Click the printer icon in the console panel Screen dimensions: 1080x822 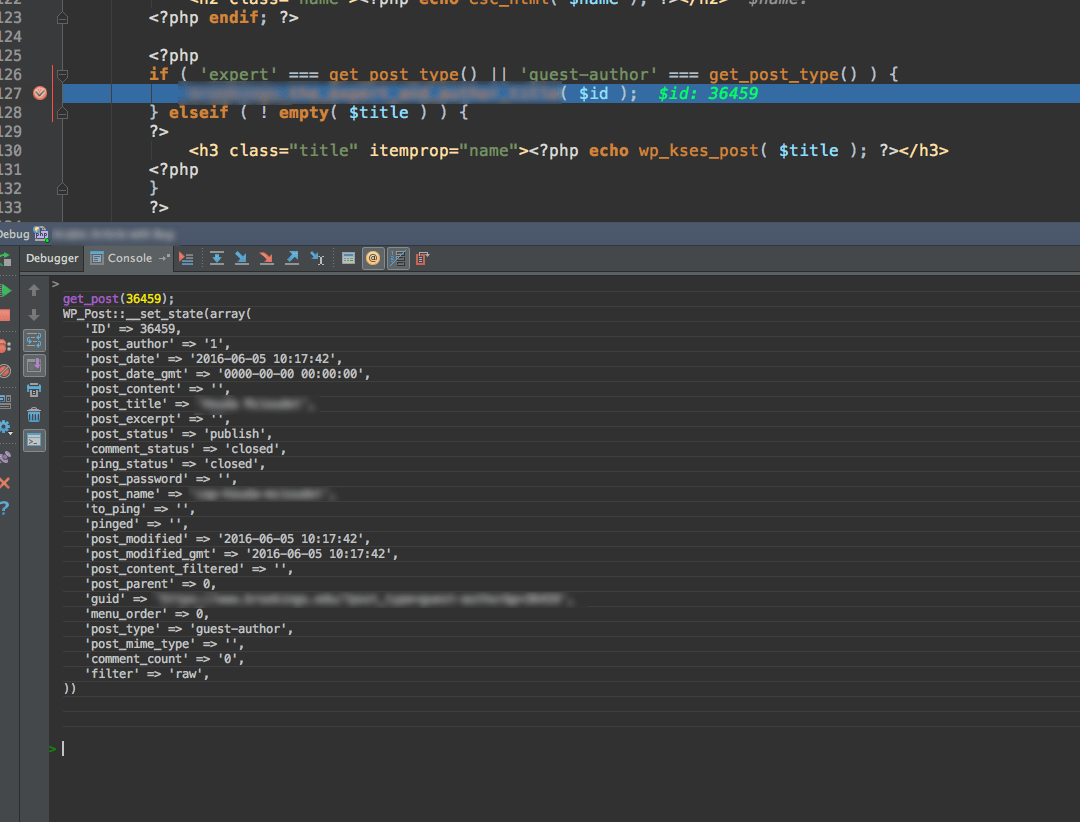tap(33, 390)
